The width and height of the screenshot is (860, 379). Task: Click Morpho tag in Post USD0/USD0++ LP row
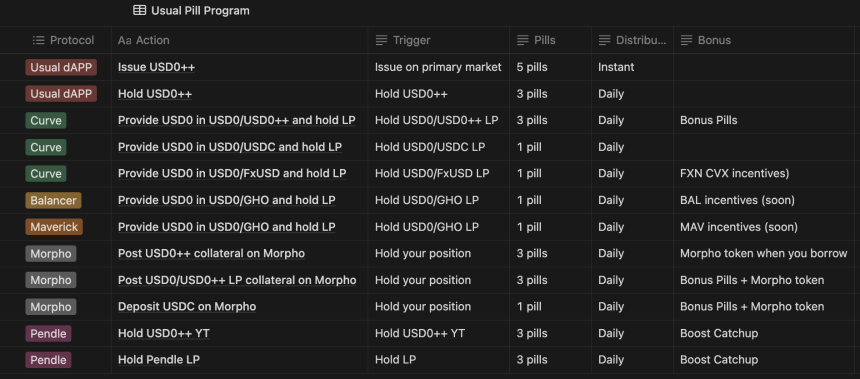coord(50,280)
